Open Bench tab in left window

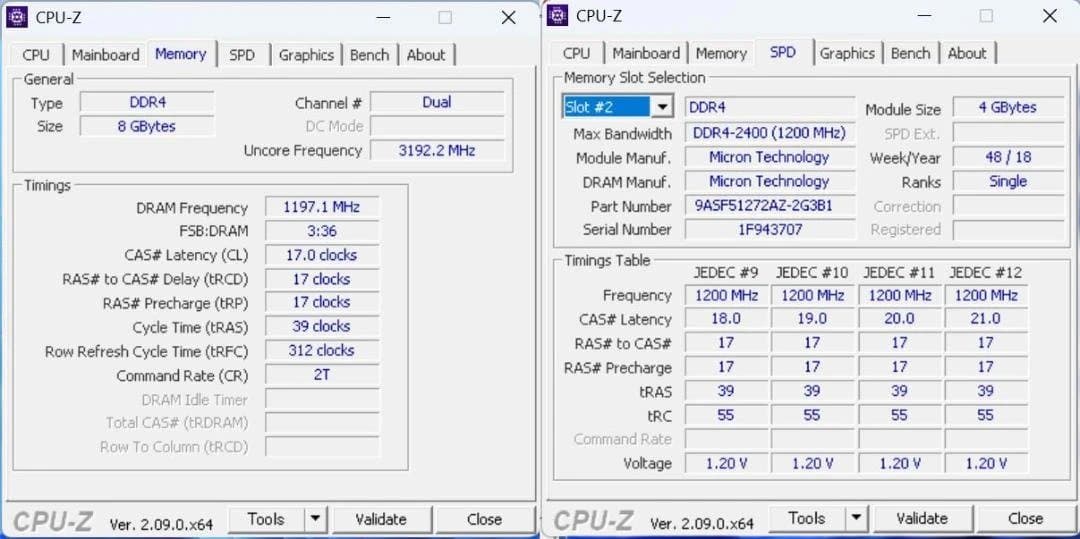coord(370,55)
